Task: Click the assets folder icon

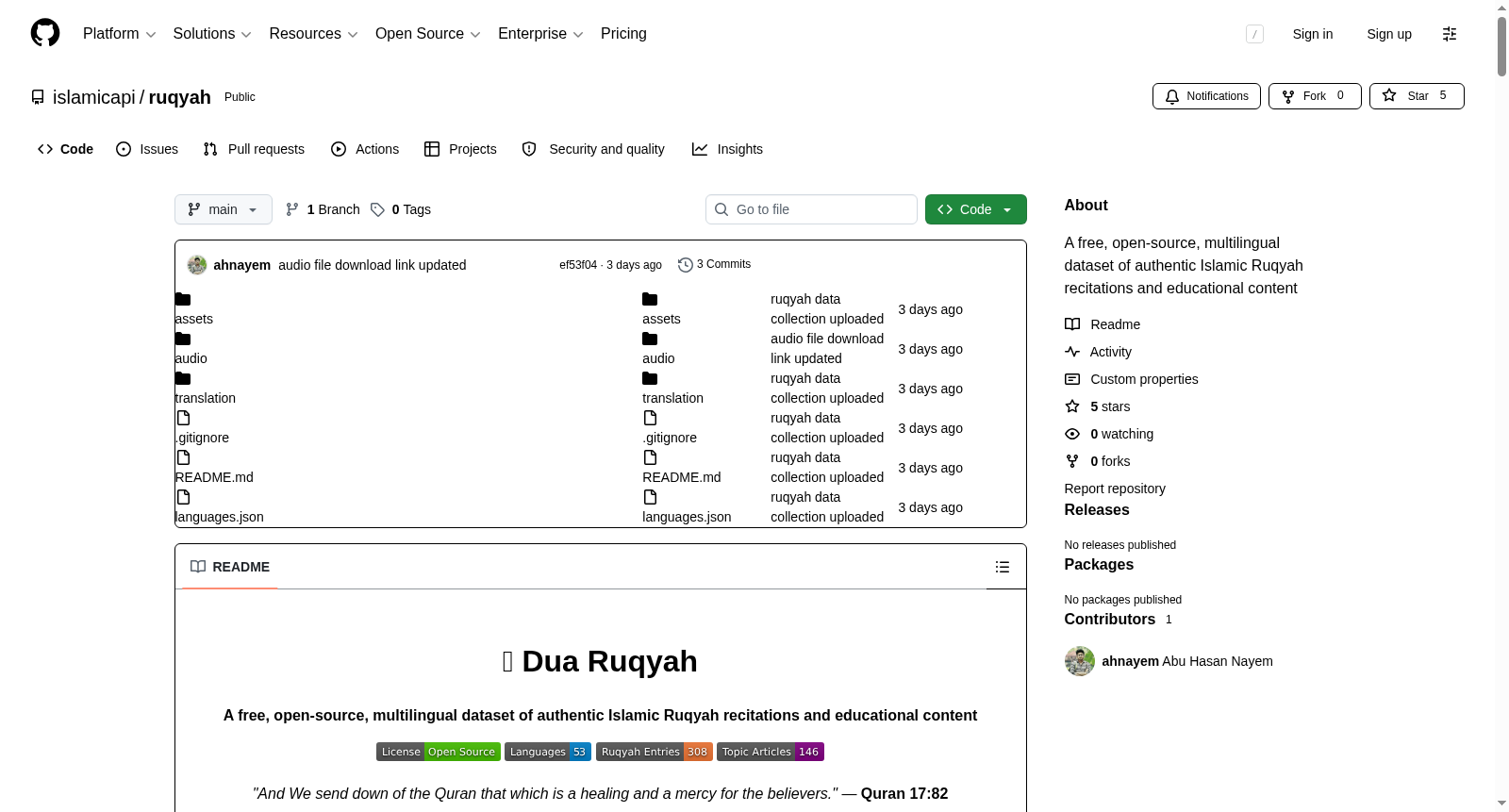Action: pyautogui.click(x=183, y=299)
